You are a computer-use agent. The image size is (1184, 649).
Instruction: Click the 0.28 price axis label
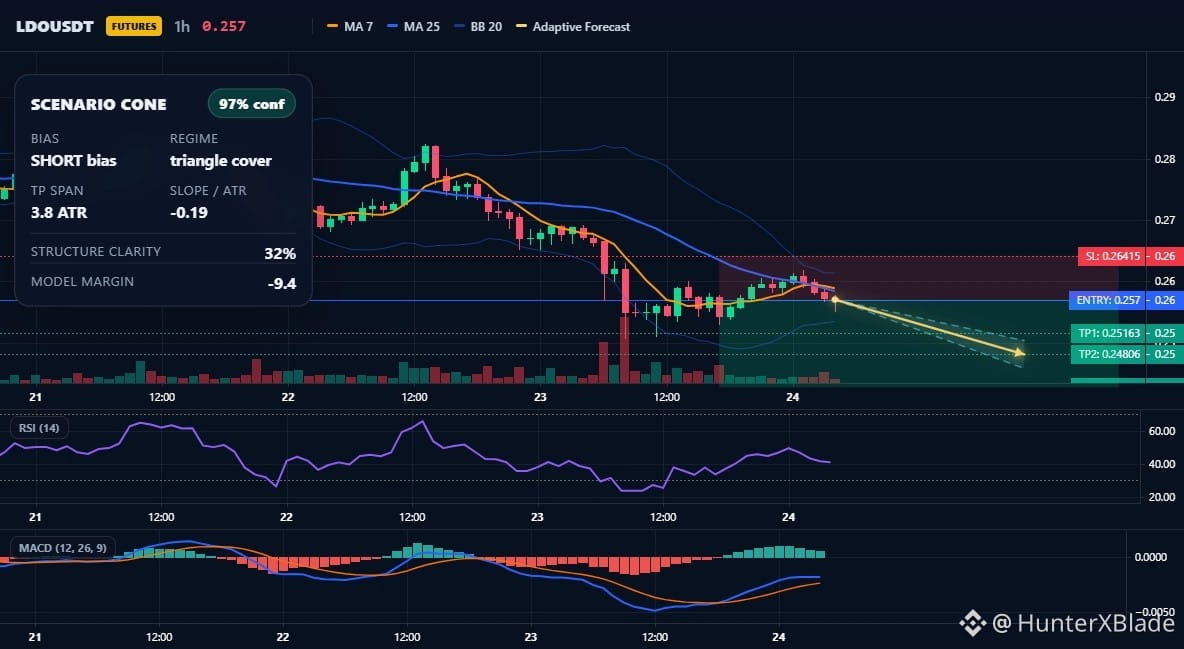click(1164, 159)
